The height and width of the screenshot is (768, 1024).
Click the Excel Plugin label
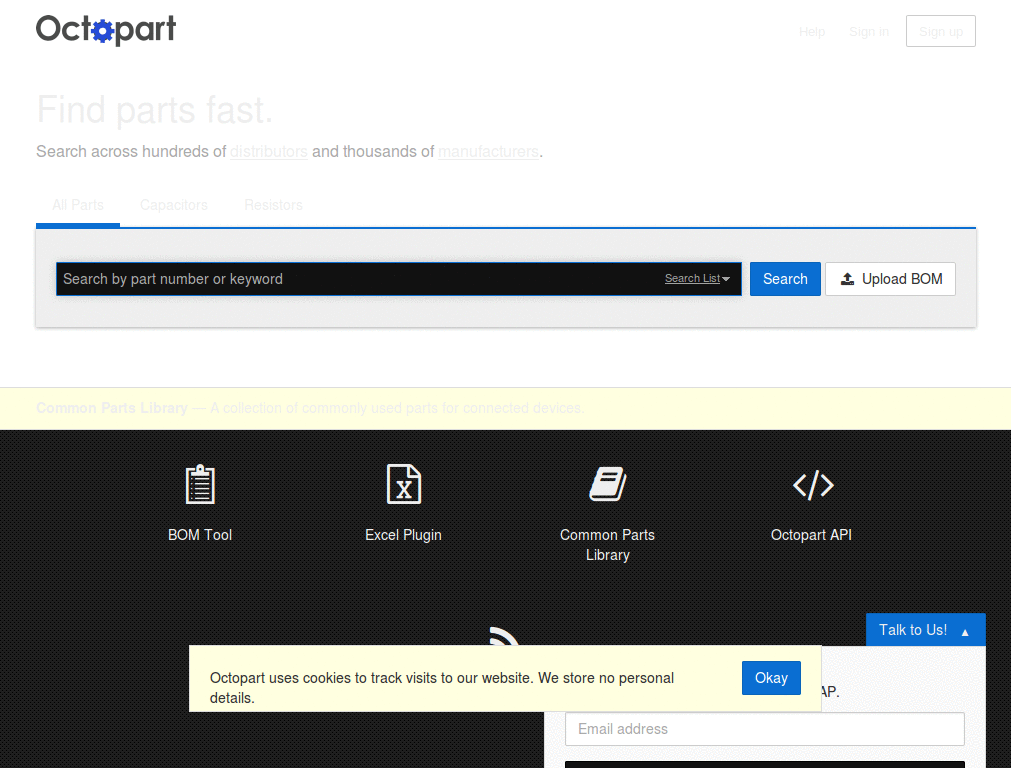404,535
